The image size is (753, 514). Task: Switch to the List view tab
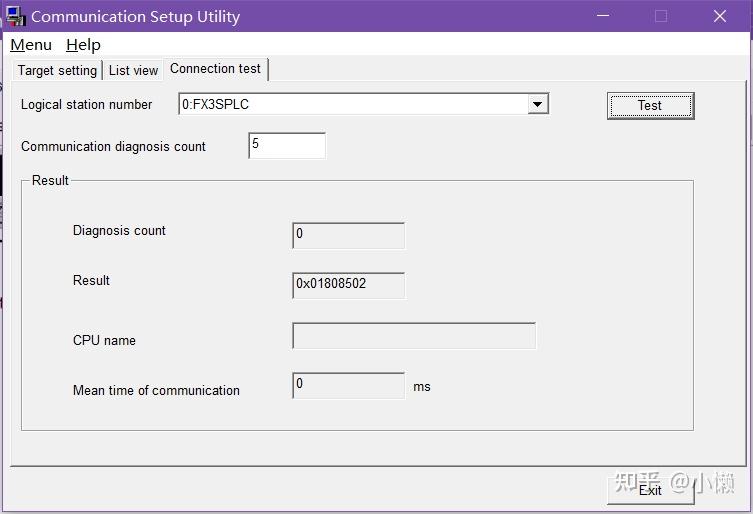tap(133, 70)
